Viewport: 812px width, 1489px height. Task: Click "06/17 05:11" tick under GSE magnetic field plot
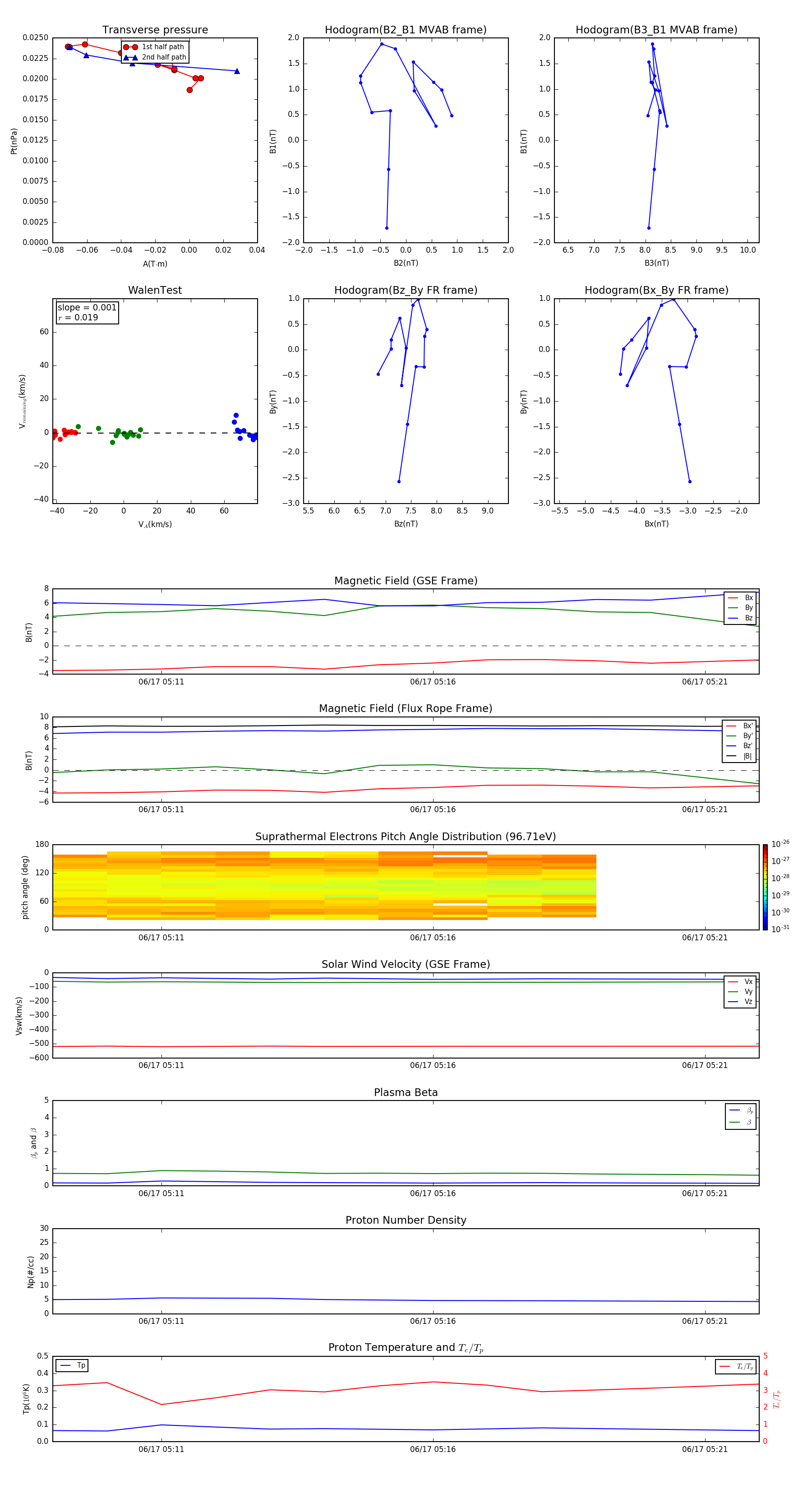pos(161,681)
